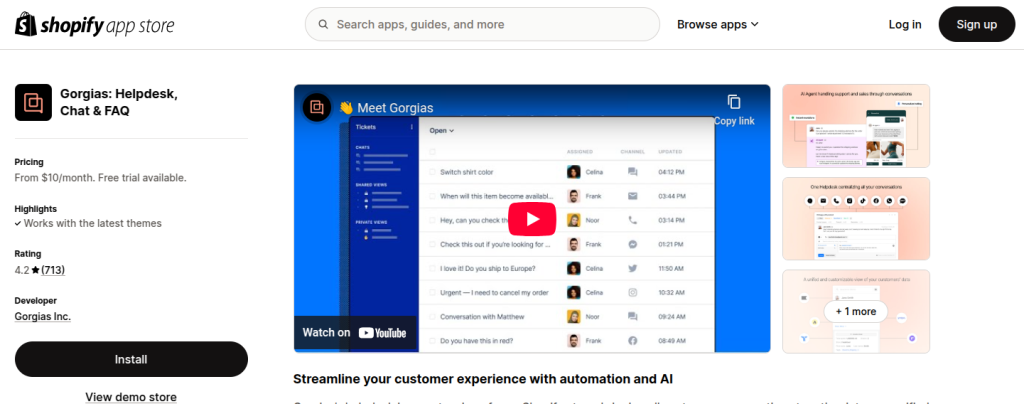Open the Log in page
This screenshot has height=404, width=1024.
click(904, 25)
